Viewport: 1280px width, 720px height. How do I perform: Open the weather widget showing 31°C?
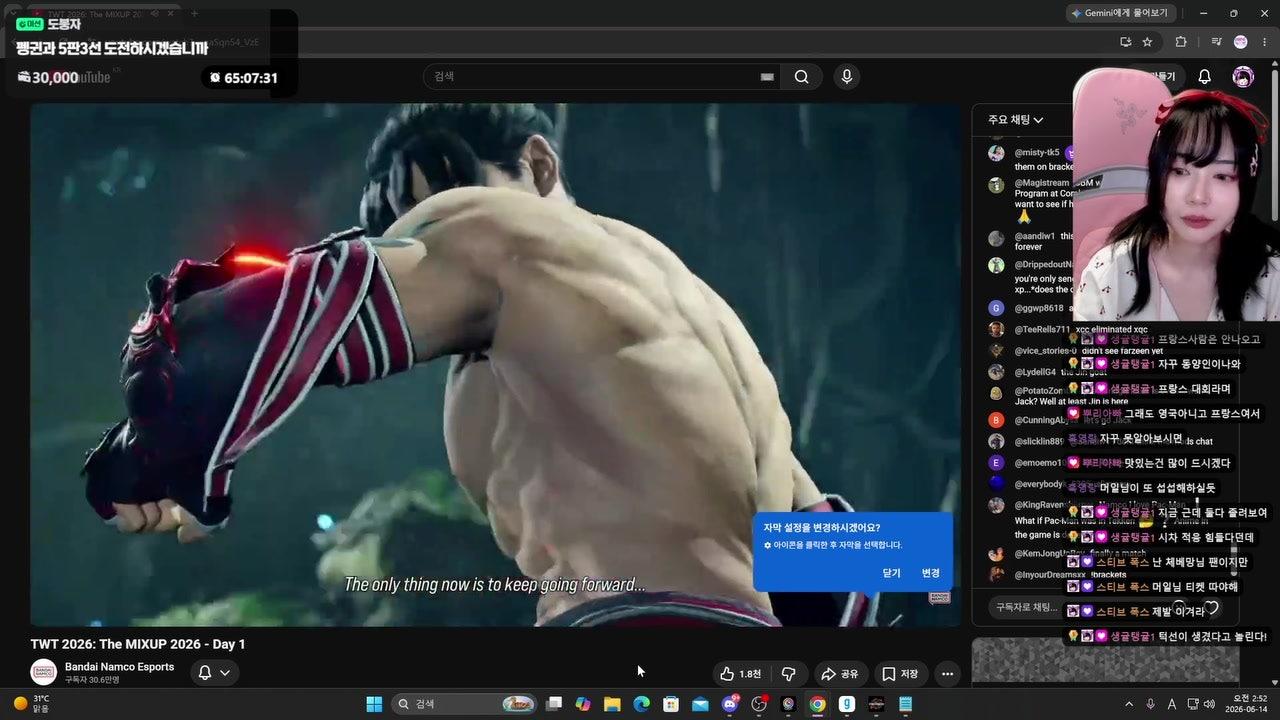31,704
